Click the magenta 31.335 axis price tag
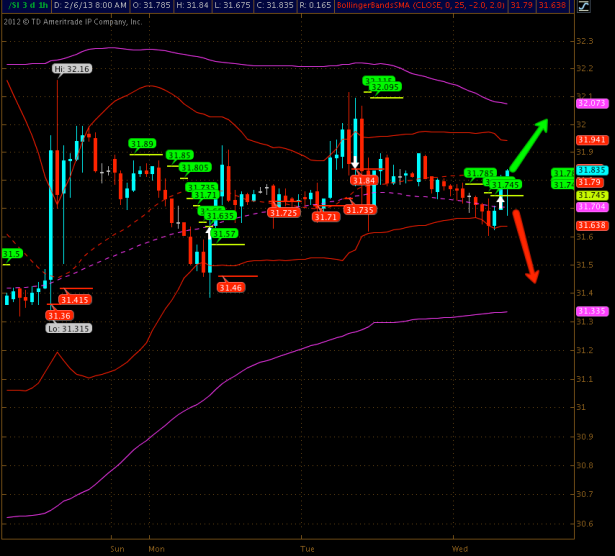 (x=591, y=311)
